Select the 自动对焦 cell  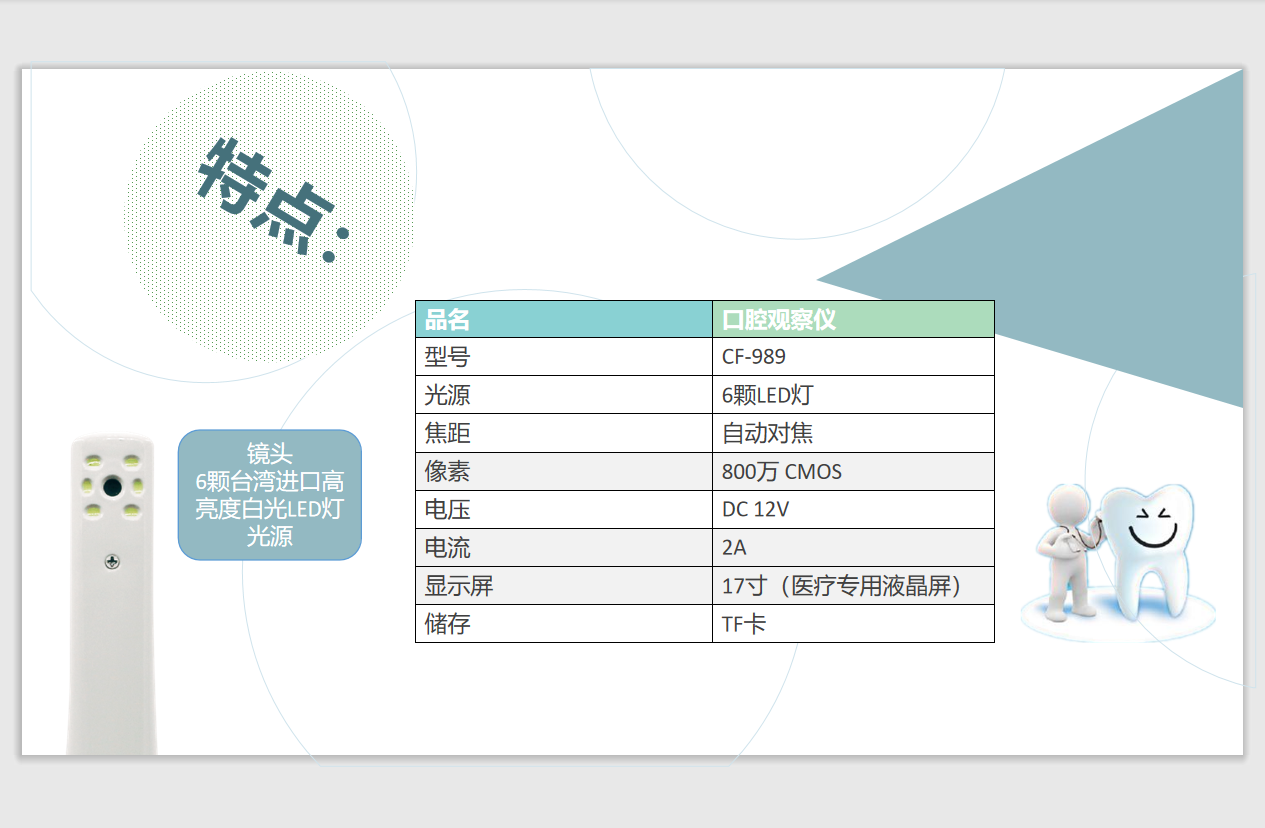[853, 433]
